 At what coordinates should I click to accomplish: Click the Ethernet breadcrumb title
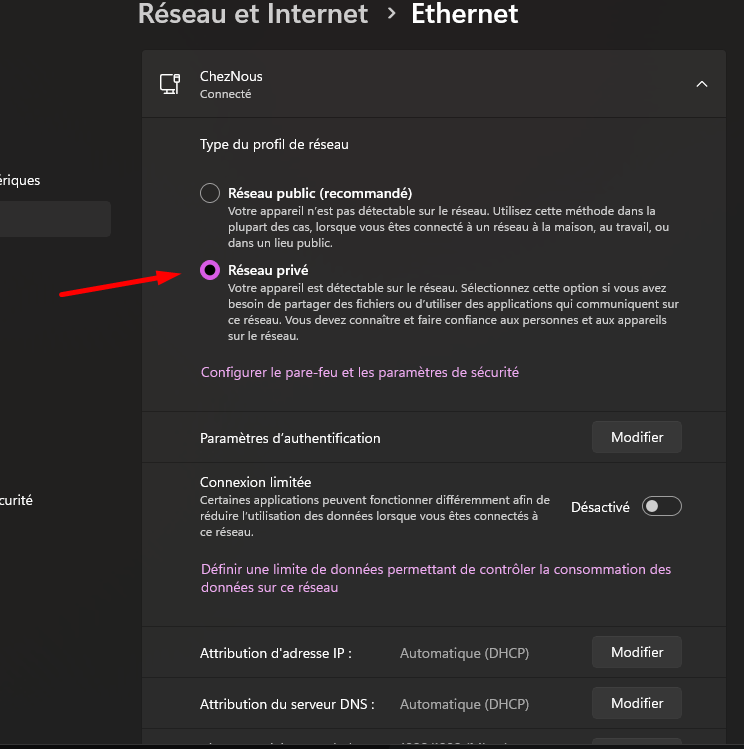pos(464,13)
